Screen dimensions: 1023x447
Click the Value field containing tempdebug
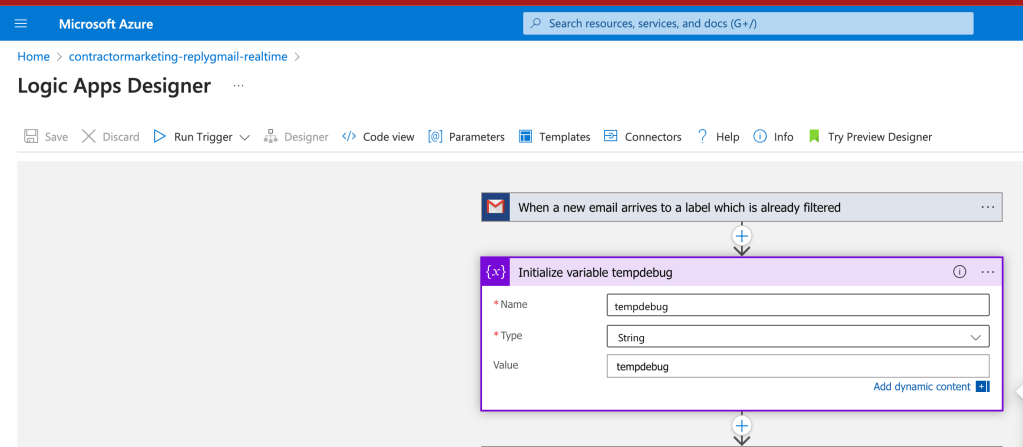(798, 366)
